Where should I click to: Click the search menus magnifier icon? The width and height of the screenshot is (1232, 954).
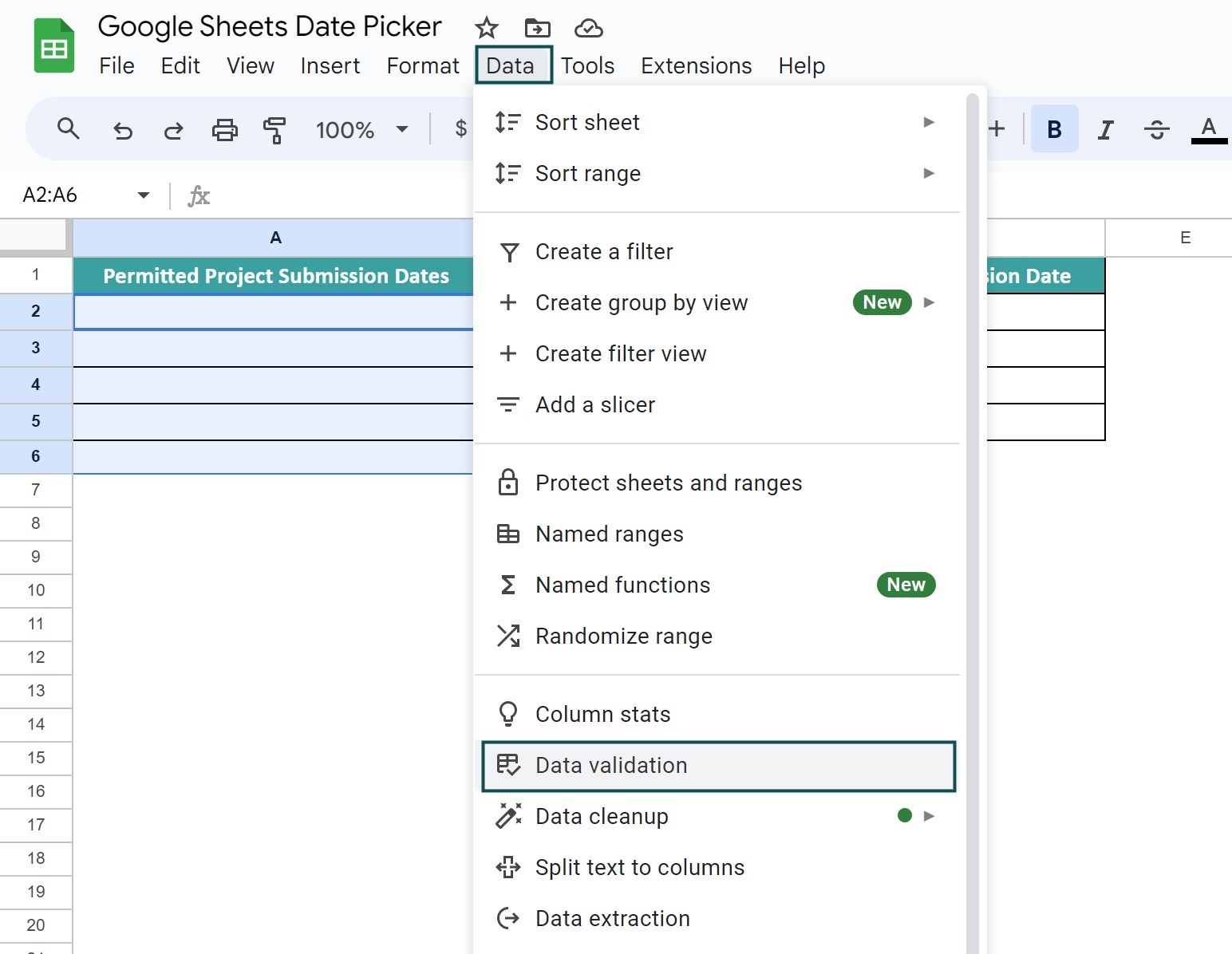click(x=69, y=128)
